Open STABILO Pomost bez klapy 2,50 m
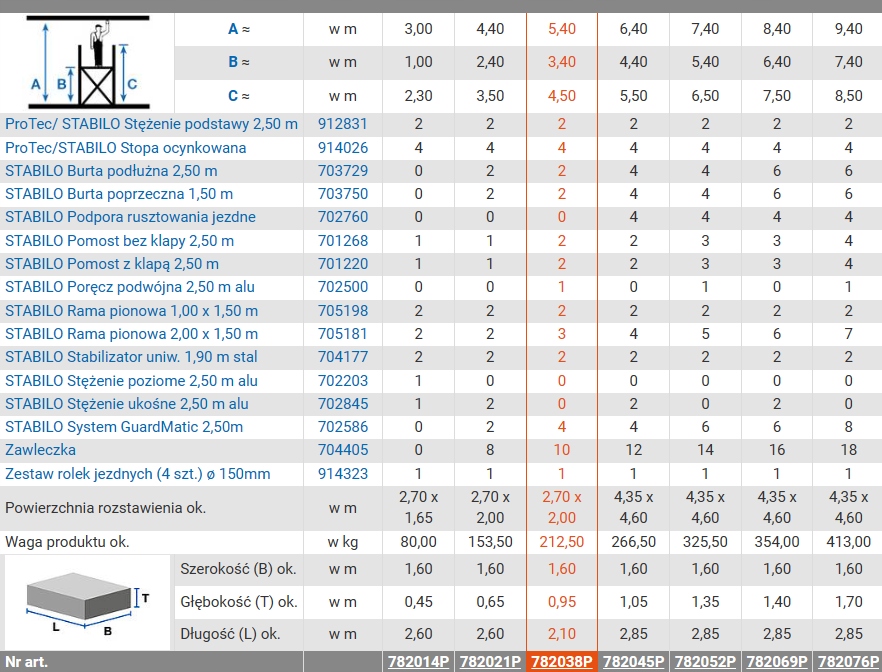882x672 pixels. click(119, 241)
